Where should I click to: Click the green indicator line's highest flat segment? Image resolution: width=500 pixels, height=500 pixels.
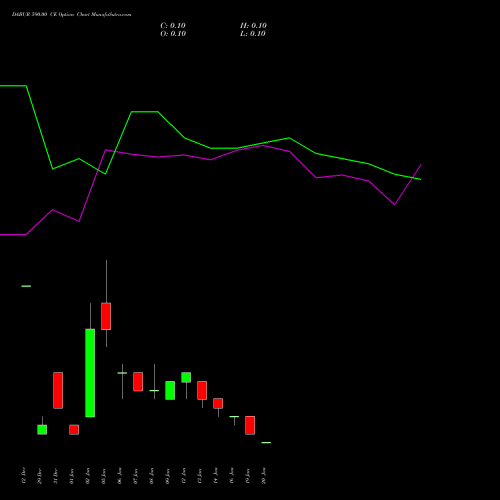pos(13,86)
